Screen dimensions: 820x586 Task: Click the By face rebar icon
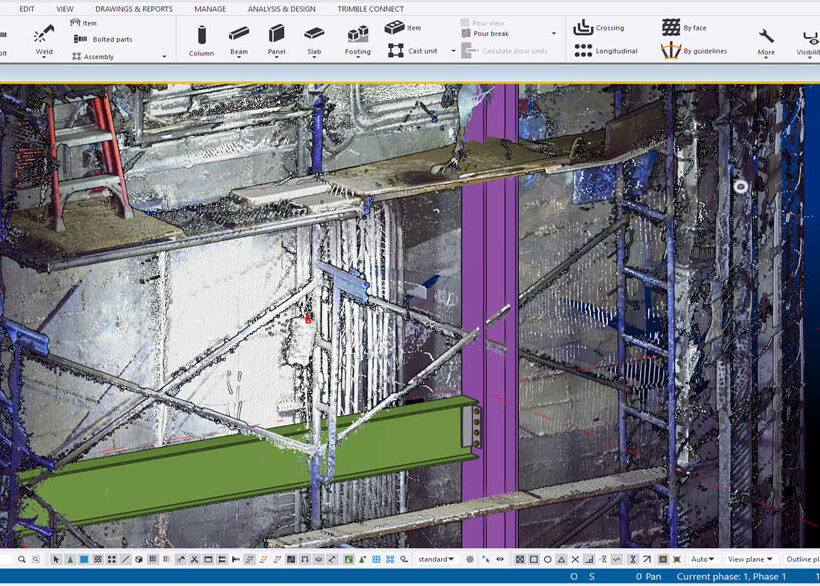671,28
